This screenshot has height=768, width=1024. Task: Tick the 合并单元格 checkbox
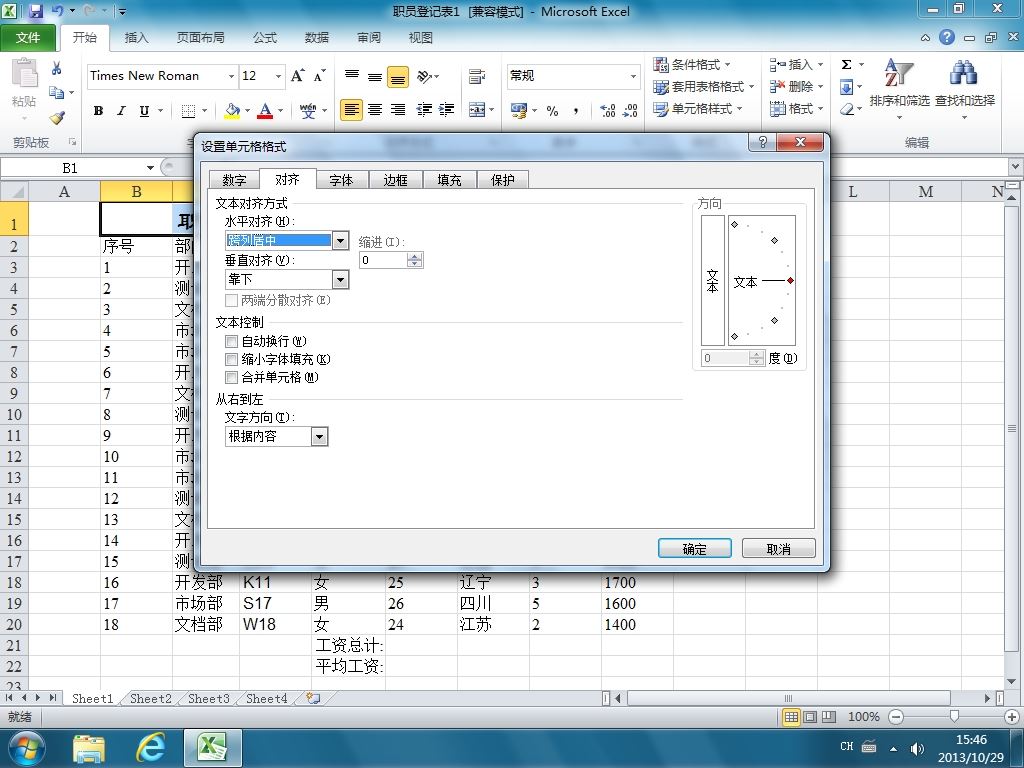click(231, 377)
